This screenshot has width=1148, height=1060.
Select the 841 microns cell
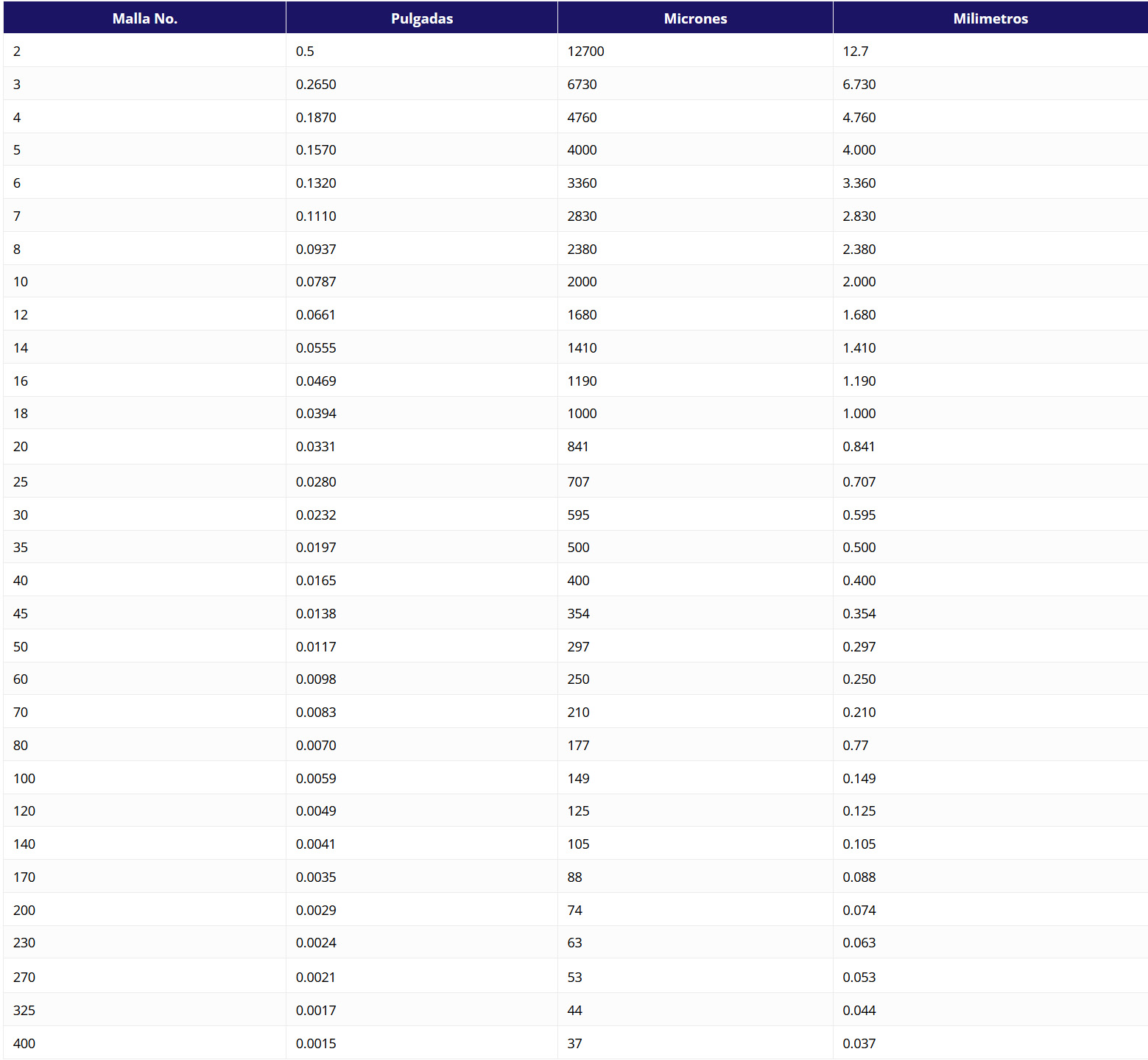(578, 447)
